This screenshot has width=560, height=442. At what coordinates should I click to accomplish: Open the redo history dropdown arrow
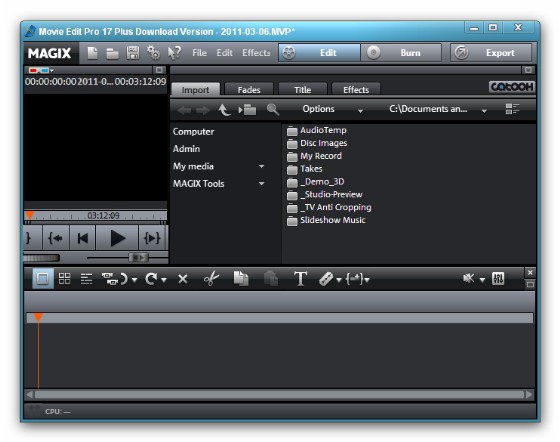pyautogui.click(x=164, y=280)
